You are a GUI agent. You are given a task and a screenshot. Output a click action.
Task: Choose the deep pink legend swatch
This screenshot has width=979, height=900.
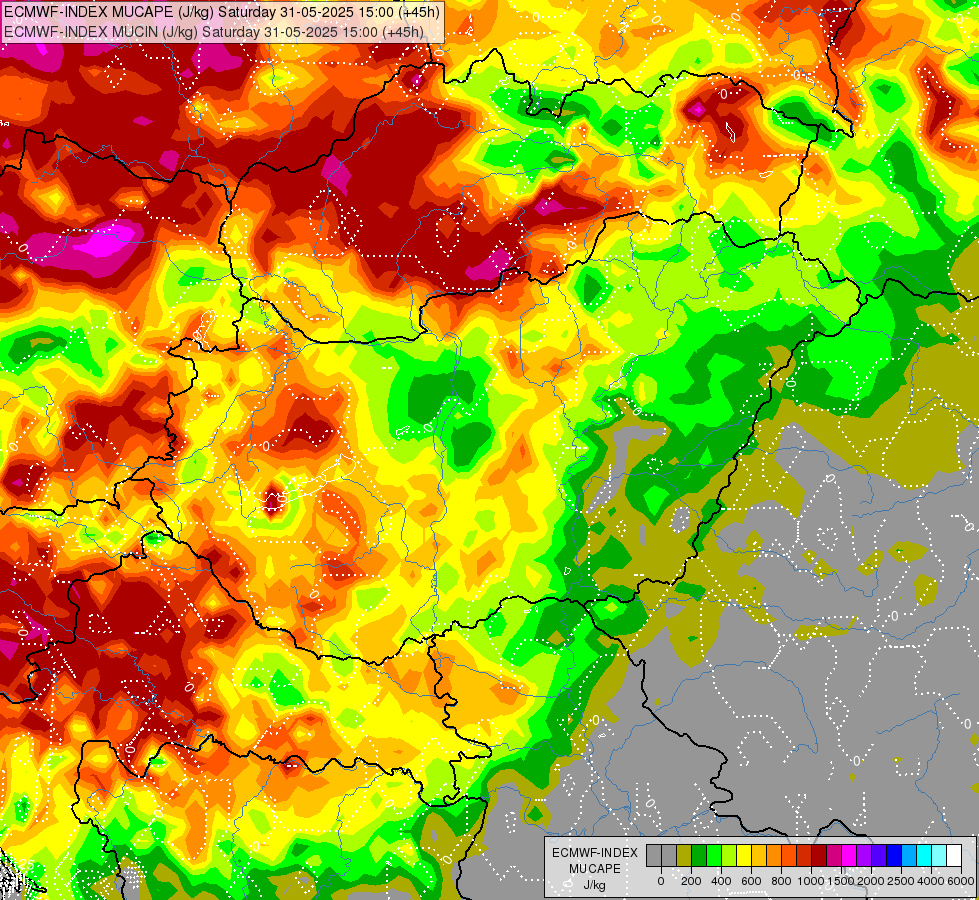point(835,856)
